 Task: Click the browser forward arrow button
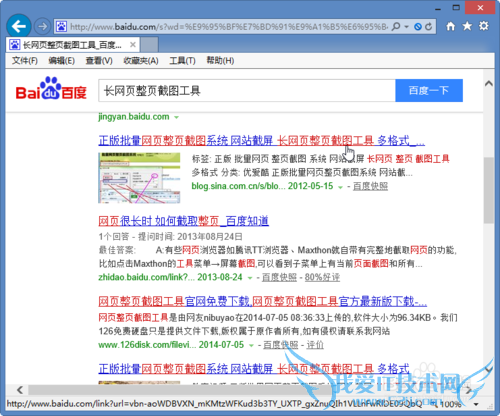click(x=42, y=26)
